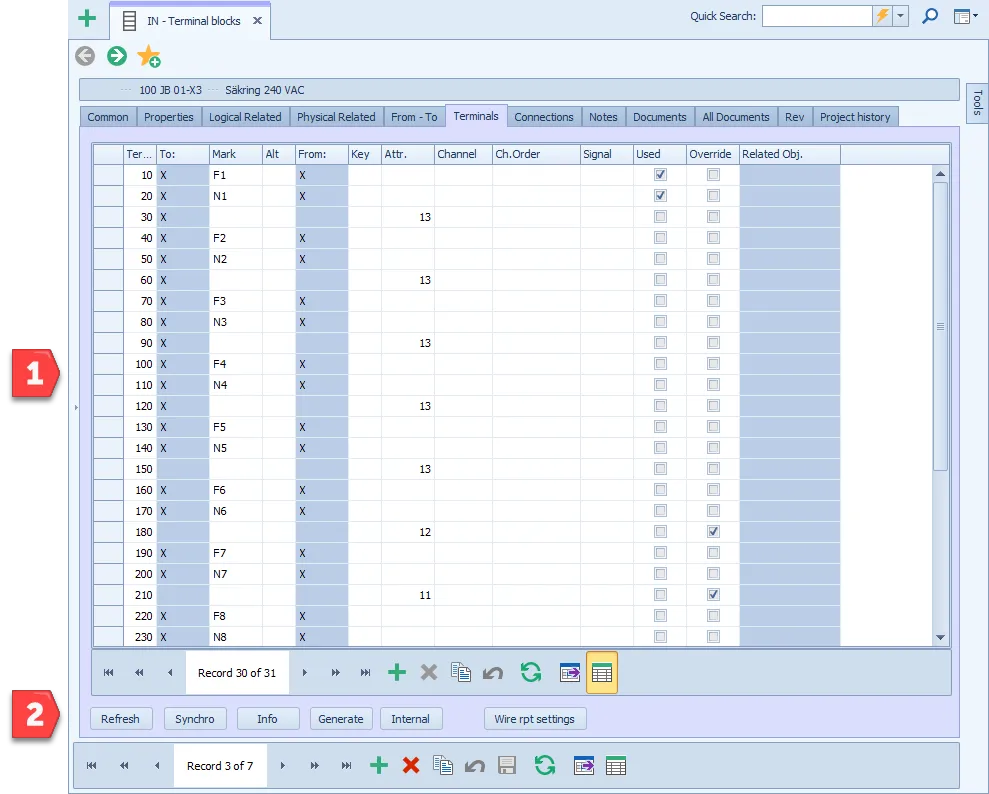This screenshot has width=989, height=794.
Task: Open the Physical Related tab
Action: click(x=336, y=117)
